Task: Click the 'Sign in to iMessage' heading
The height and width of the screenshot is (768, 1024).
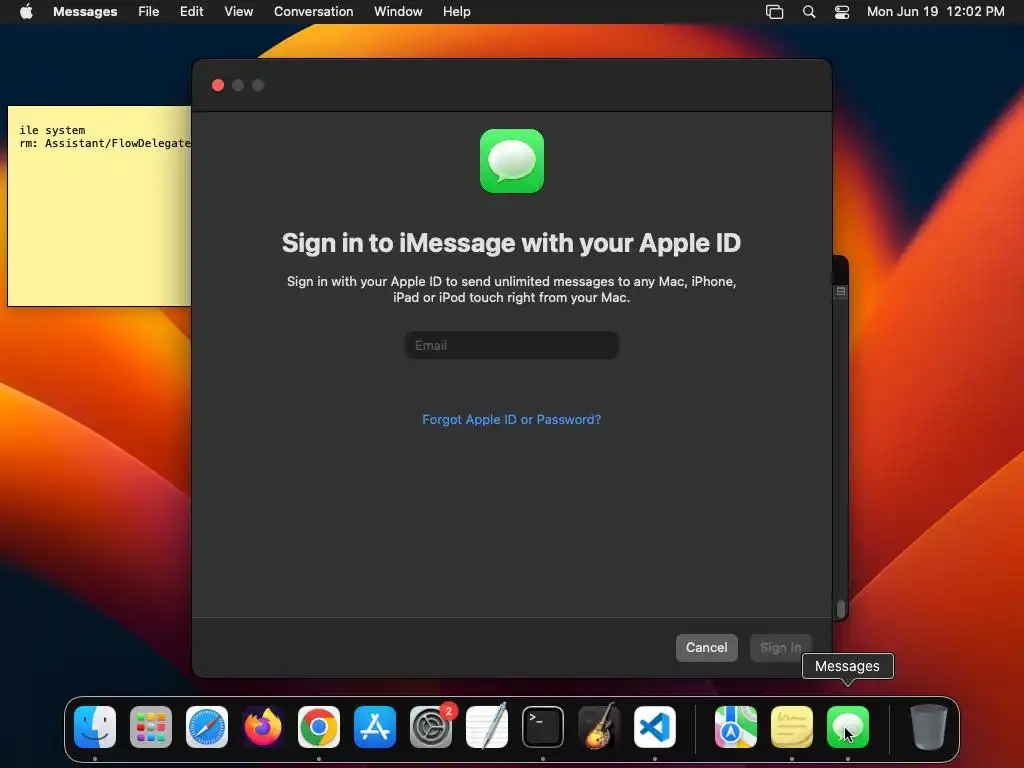Action: 511,243
